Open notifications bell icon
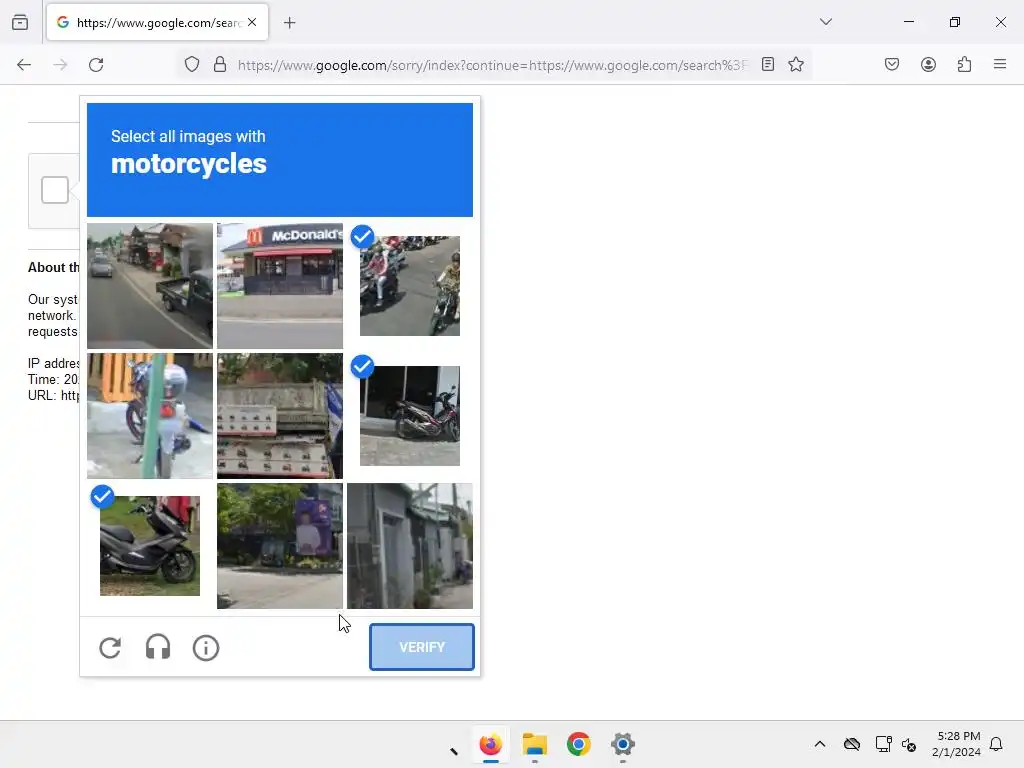The width and height of the screenshot is (1024, 768). coord(996,744)
